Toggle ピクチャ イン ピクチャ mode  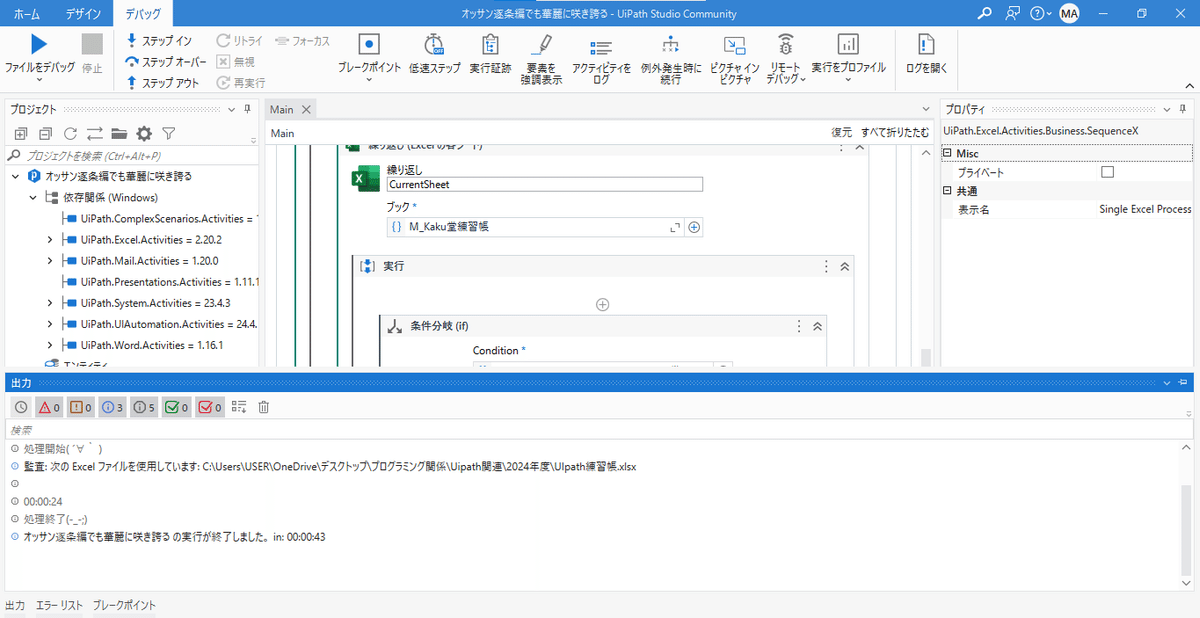pos(735,58)
